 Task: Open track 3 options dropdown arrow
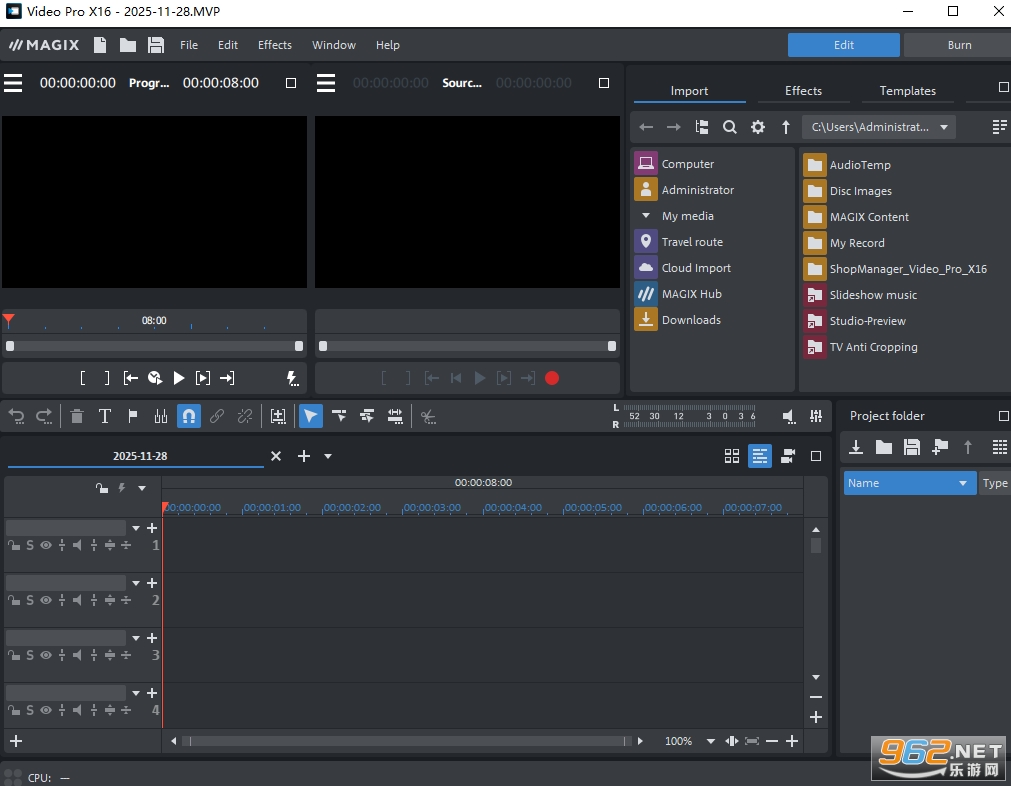[136, 638]
